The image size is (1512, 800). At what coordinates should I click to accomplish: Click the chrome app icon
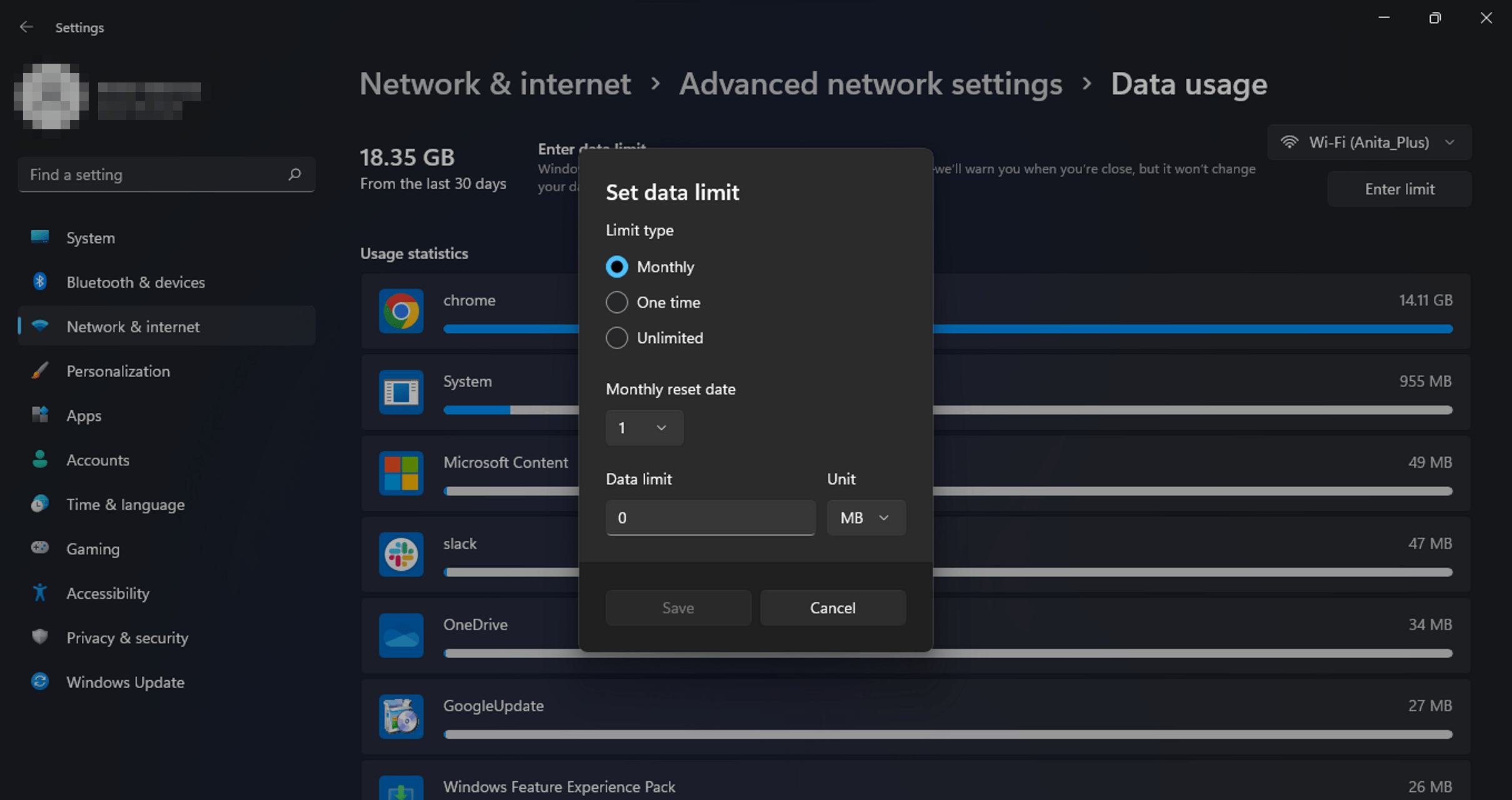[401, 310]
